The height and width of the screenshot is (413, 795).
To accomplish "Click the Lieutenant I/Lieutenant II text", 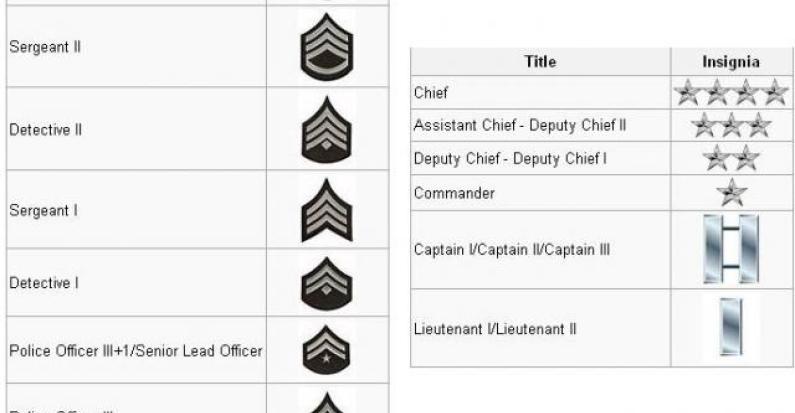I will click(495, 329).
